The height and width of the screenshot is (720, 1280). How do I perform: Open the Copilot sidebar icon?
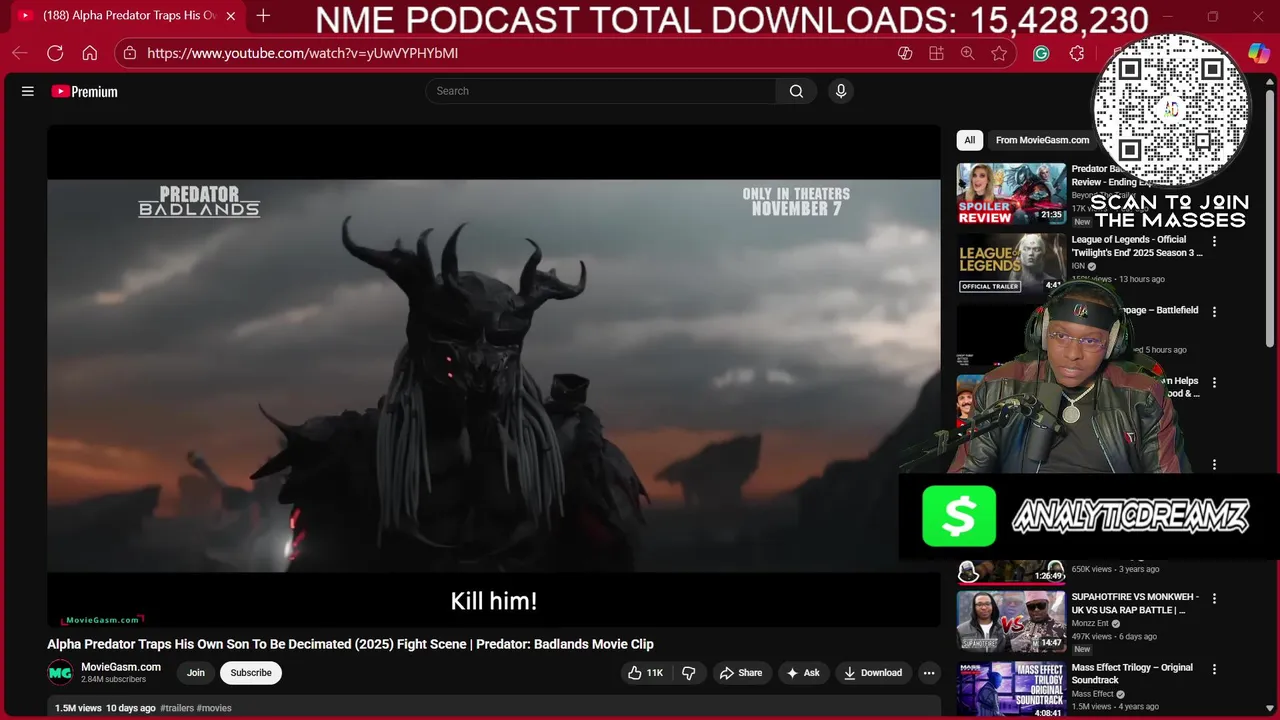1259,53
